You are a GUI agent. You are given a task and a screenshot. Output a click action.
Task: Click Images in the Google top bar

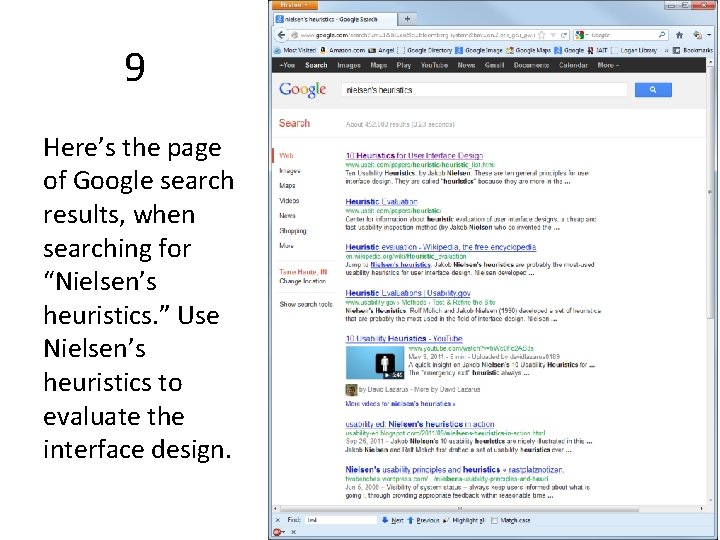pos(349,65)
